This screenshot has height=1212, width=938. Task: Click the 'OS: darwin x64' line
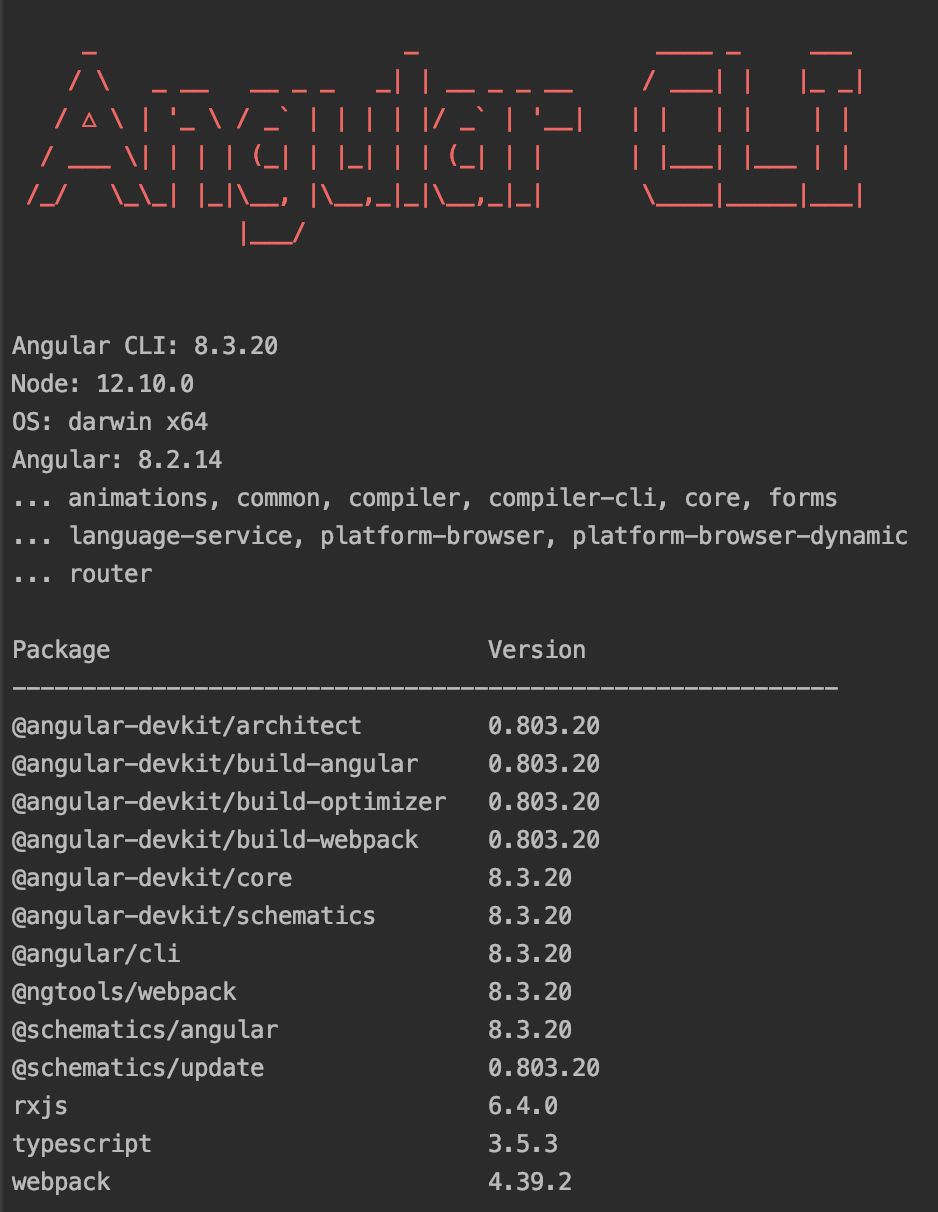110,422
